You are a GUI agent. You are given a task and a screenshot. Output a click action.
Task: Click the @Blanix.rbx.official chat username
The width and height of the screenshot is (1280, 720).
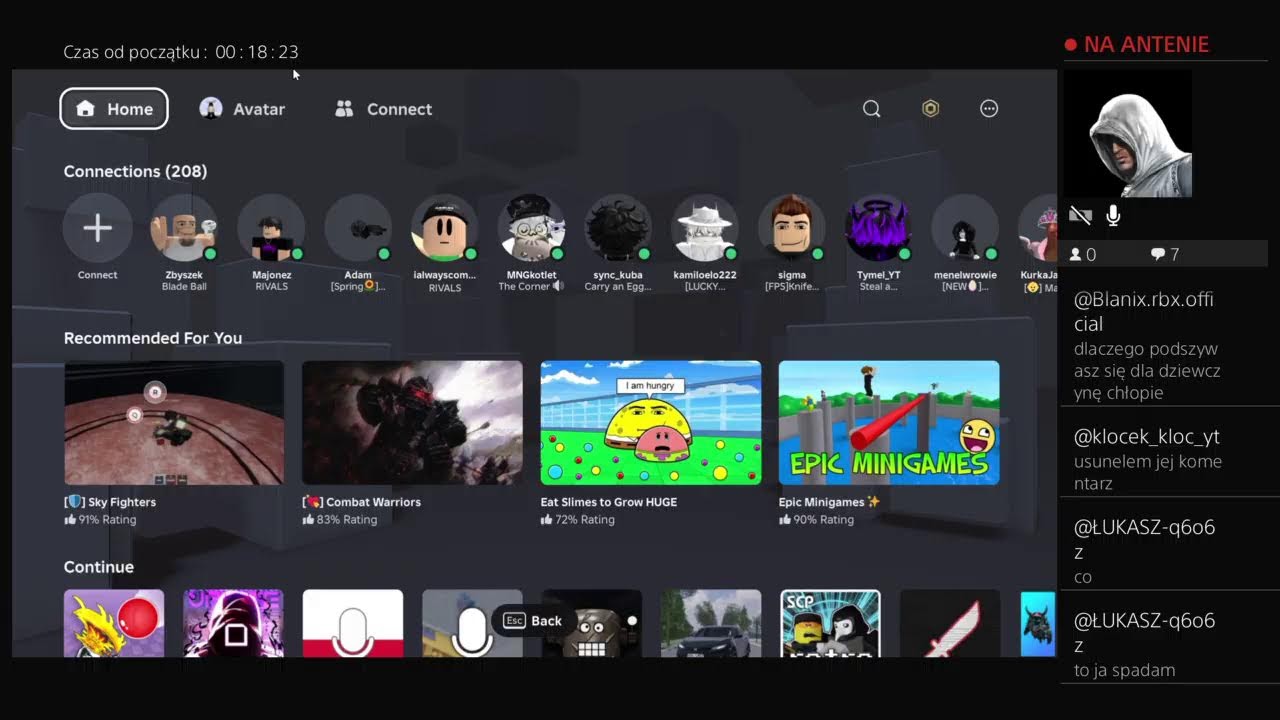click(x=1144, y=311)
